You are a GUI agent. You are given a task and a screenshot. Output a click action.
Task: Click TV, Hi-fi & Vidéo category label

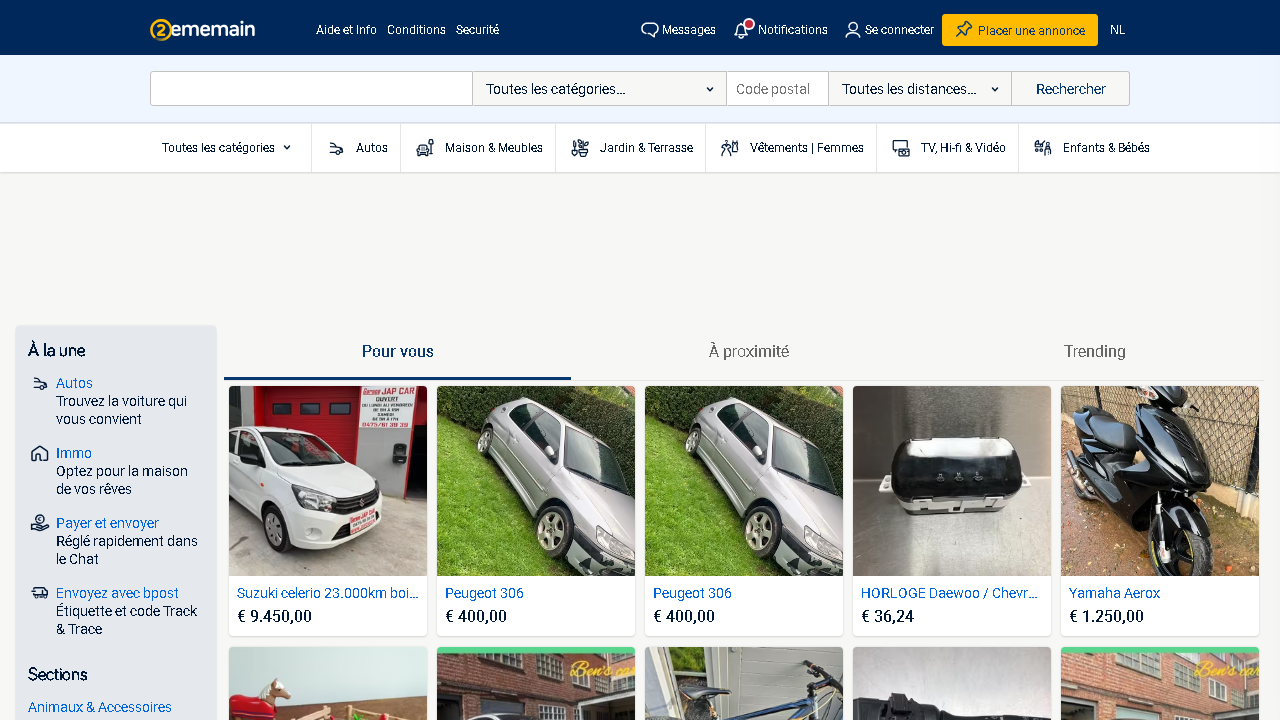pos(963,148)
